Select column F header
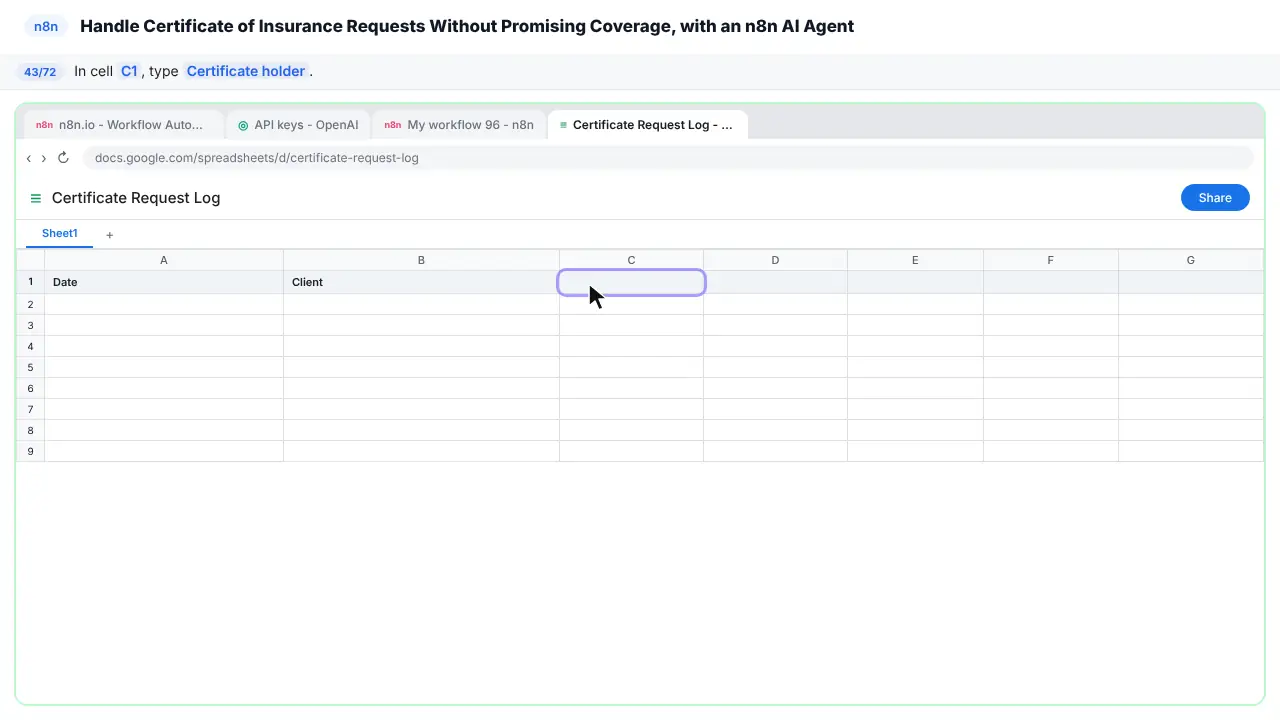This screenshot has height=720, width=1280. [x=1050, y=260]
